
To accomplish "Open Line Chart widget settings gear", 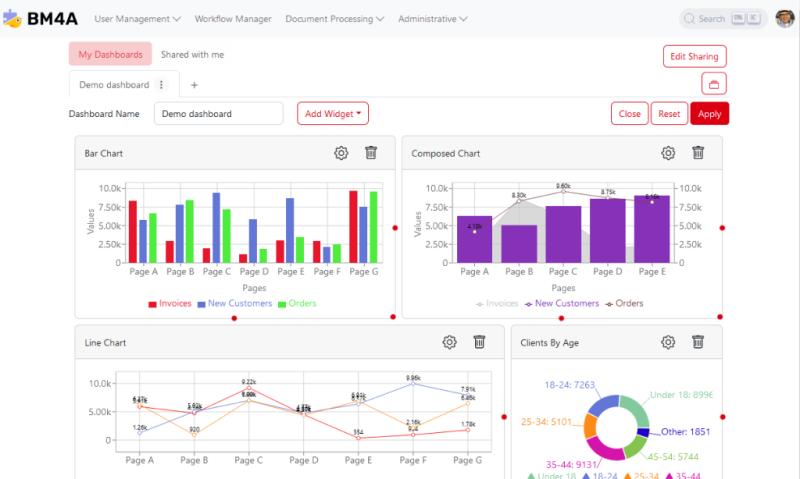I will [x=449, y=342].
